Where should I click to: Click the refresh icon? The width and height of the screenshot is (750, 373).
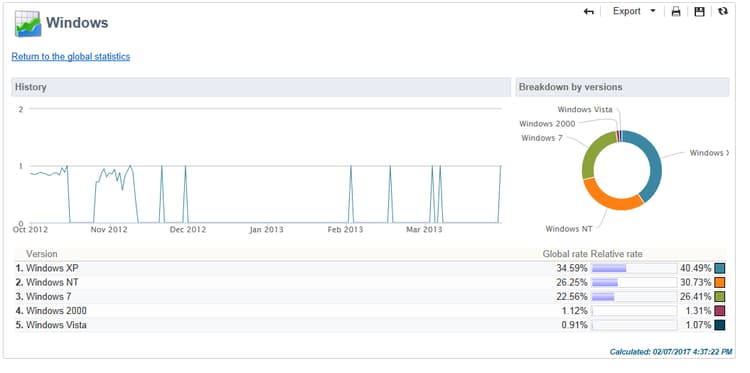point(722,11)
